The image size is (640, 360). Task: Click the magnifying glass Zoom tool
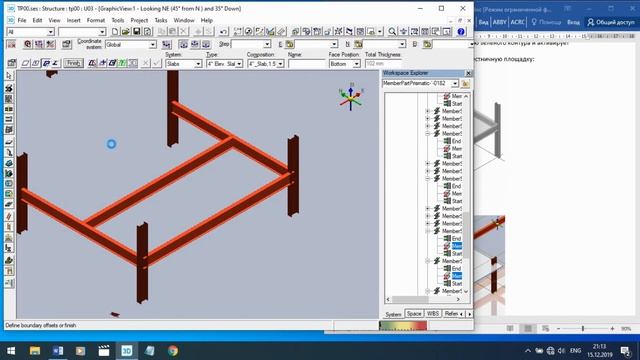click(x=392, y=31)
